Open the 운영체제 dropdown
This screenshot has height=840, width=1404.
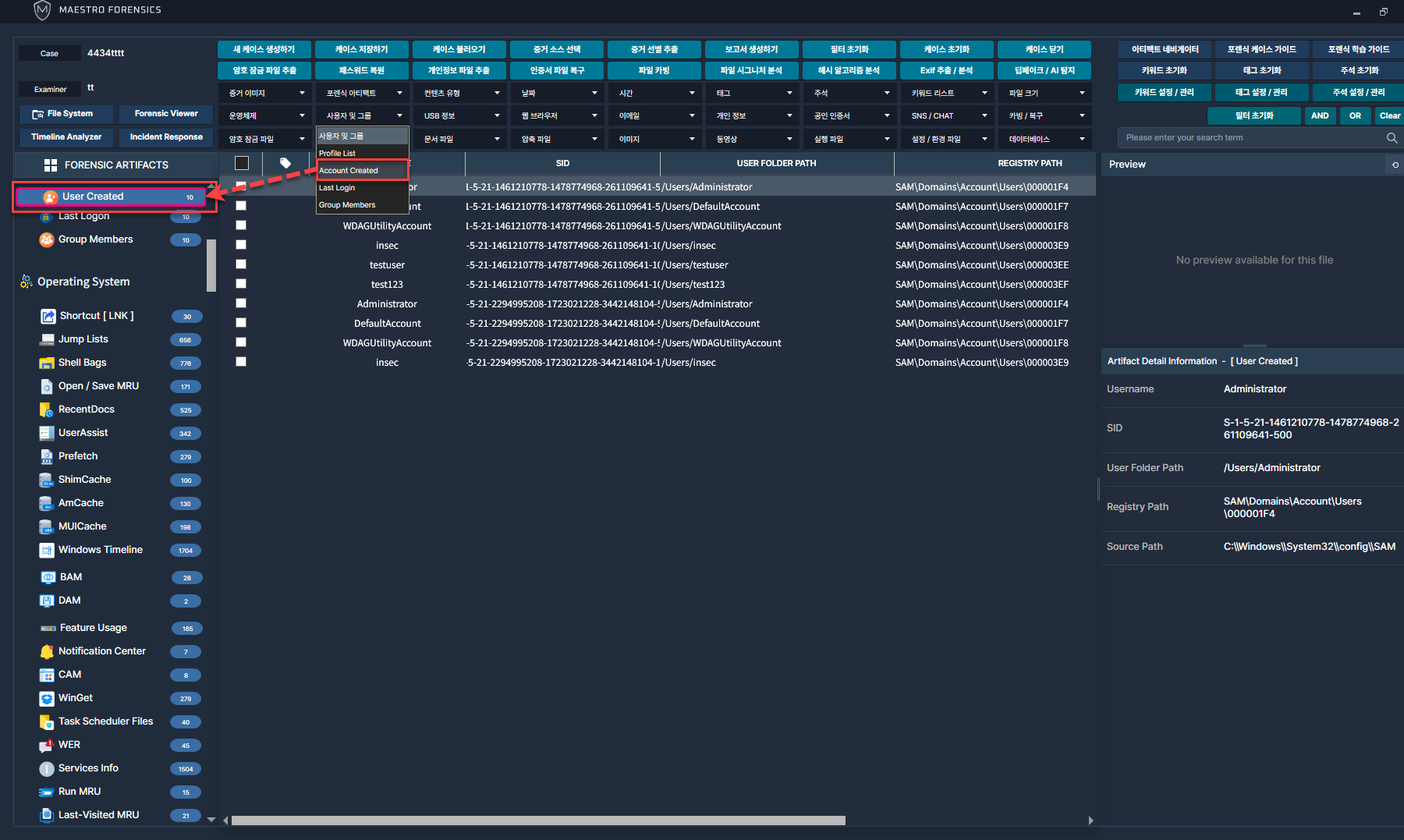coord(266,115)
